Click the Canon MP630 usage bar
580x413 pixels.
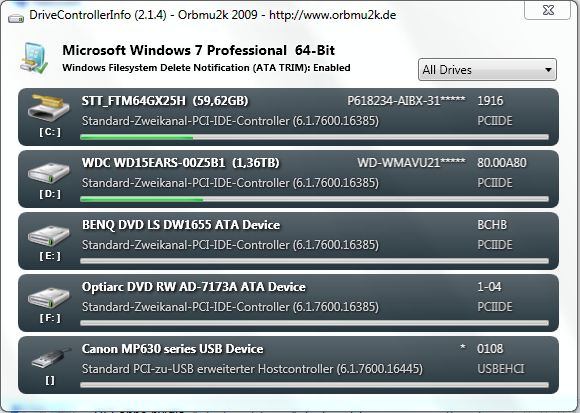click(x=314, y=385)
